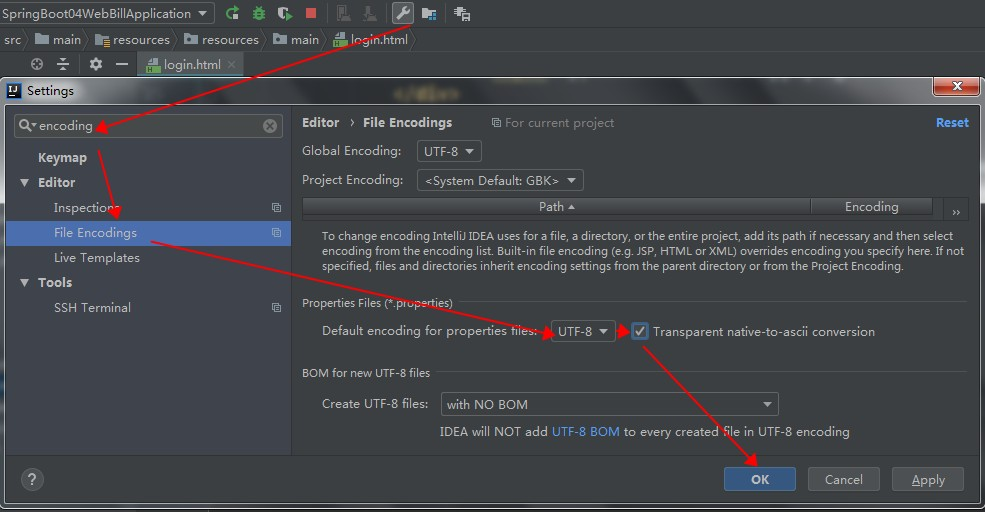This screenshot has height=512, width=985.
Task: Click project-level icon beside SSH Terminal
Action: click(x=276, y=307)
